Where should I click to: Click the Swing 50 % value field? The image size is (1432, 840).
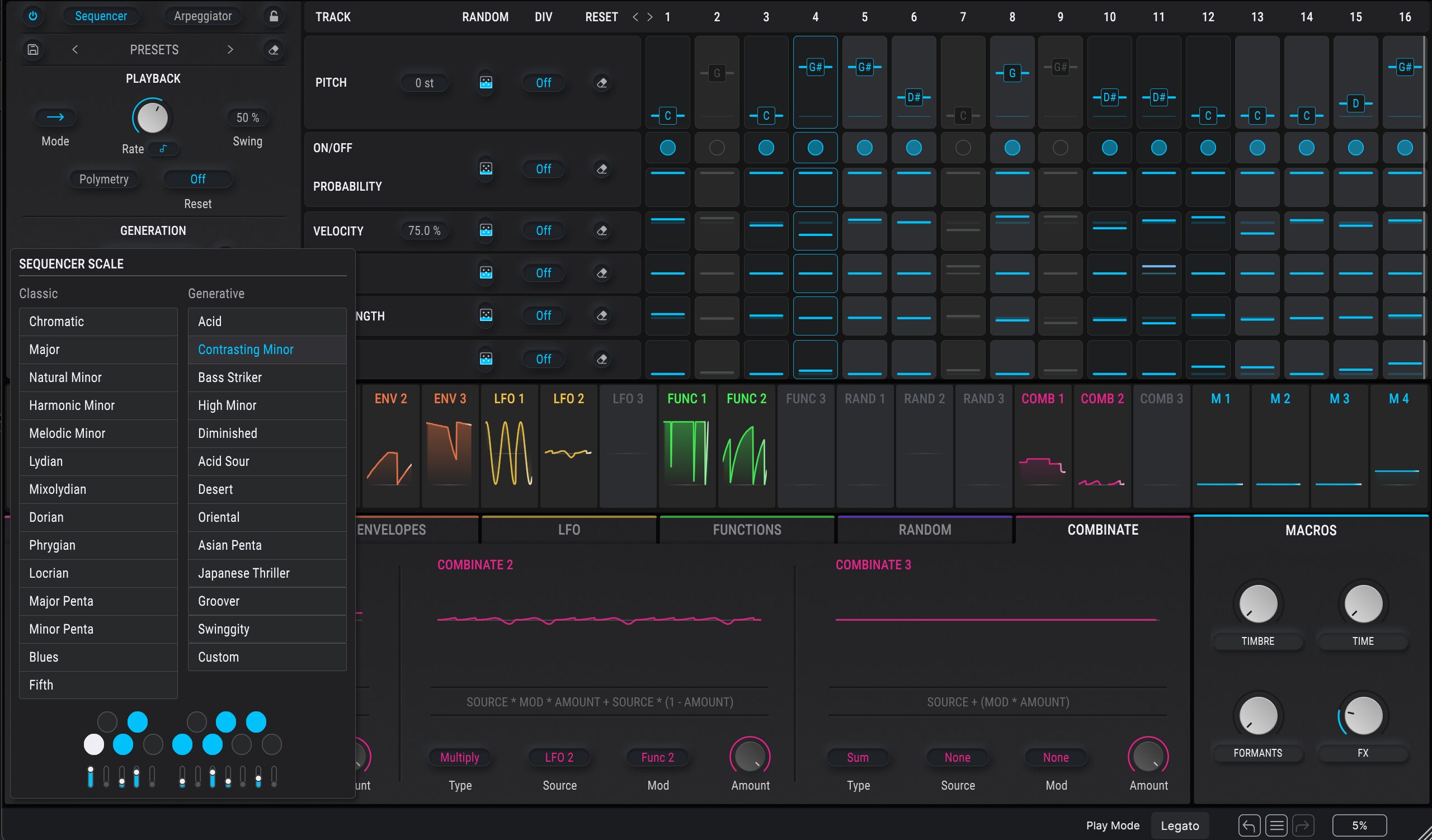(x=247, y=117)
